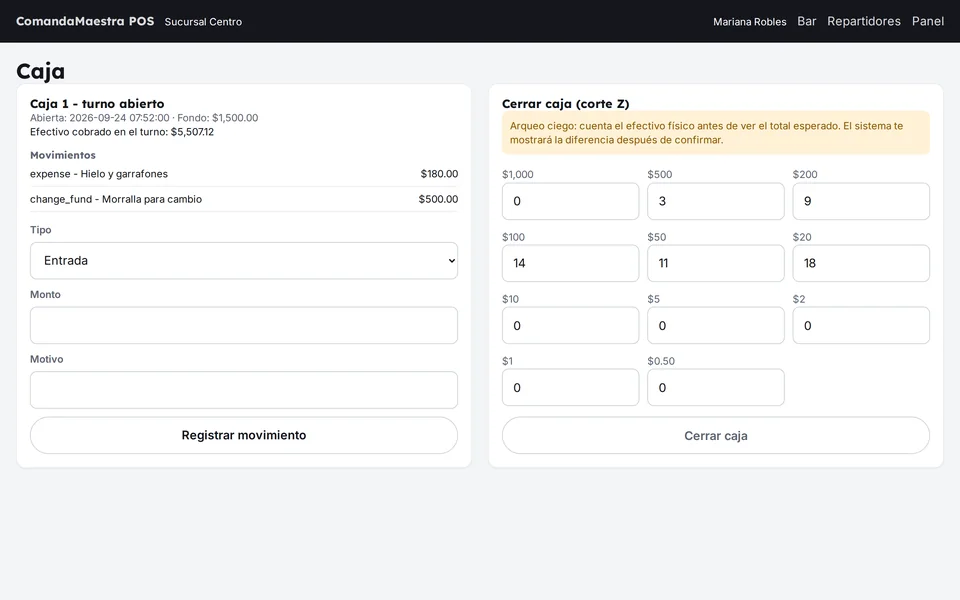
Task: Select the $1 coin count input
Action: tap(570, 387)
